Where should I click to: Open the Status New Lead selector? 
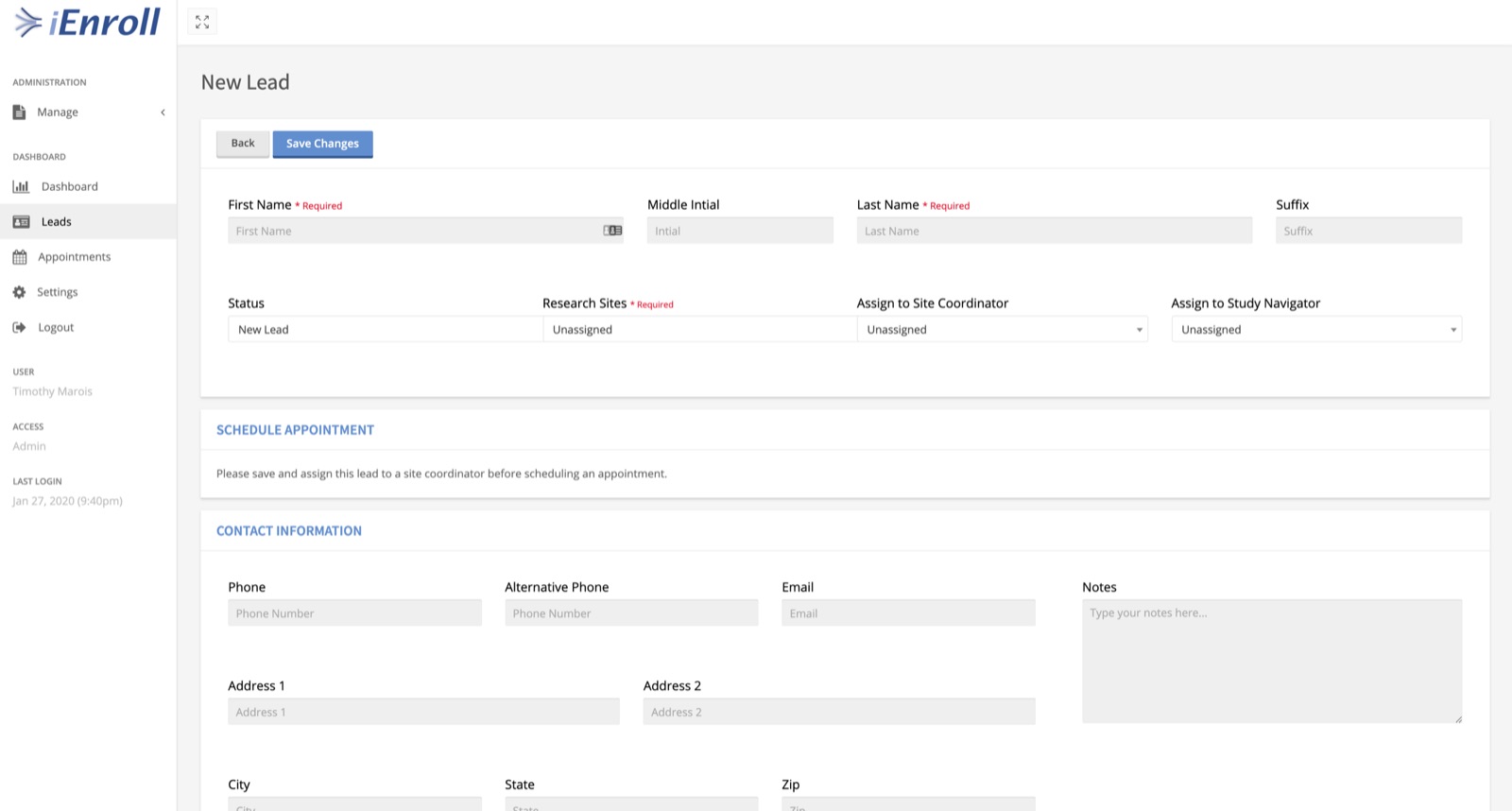pos(385,329)
